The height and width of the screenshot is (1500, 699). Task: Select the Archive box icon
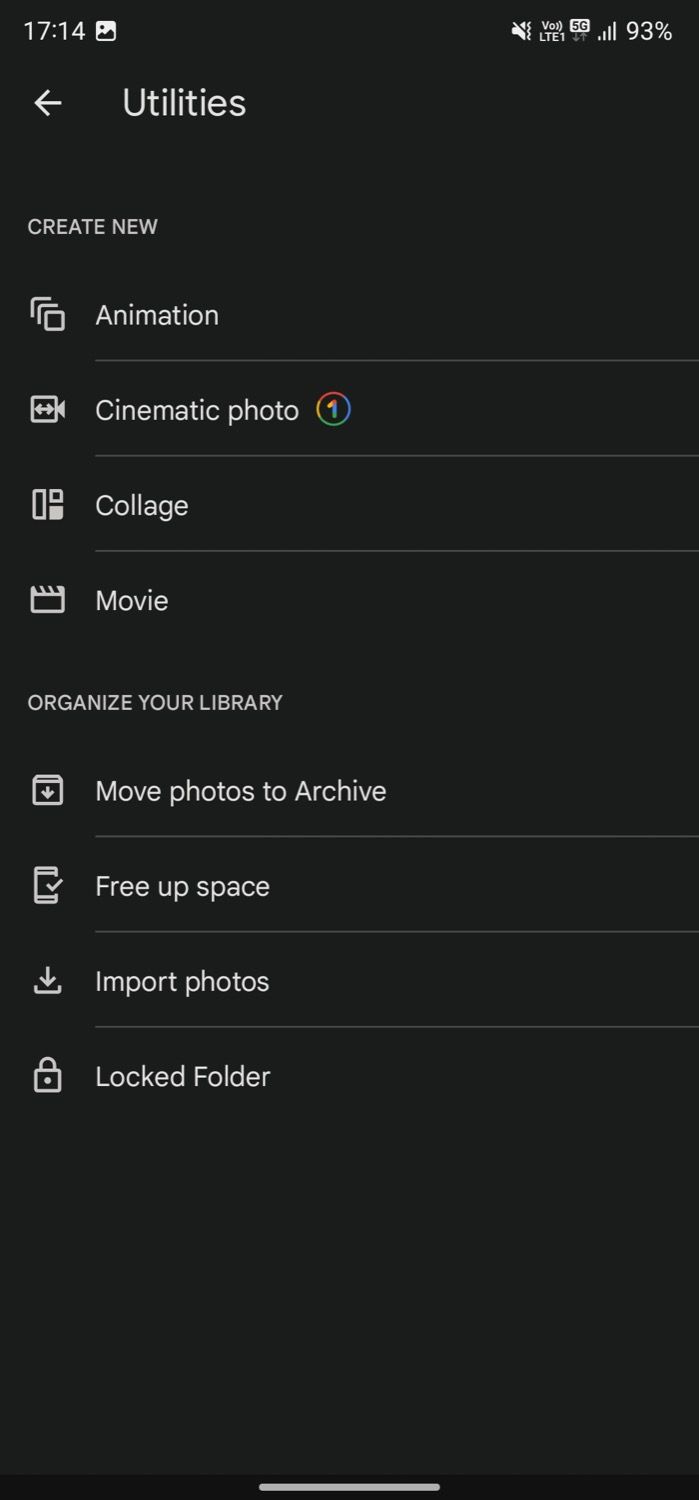(x=47, y=790)
